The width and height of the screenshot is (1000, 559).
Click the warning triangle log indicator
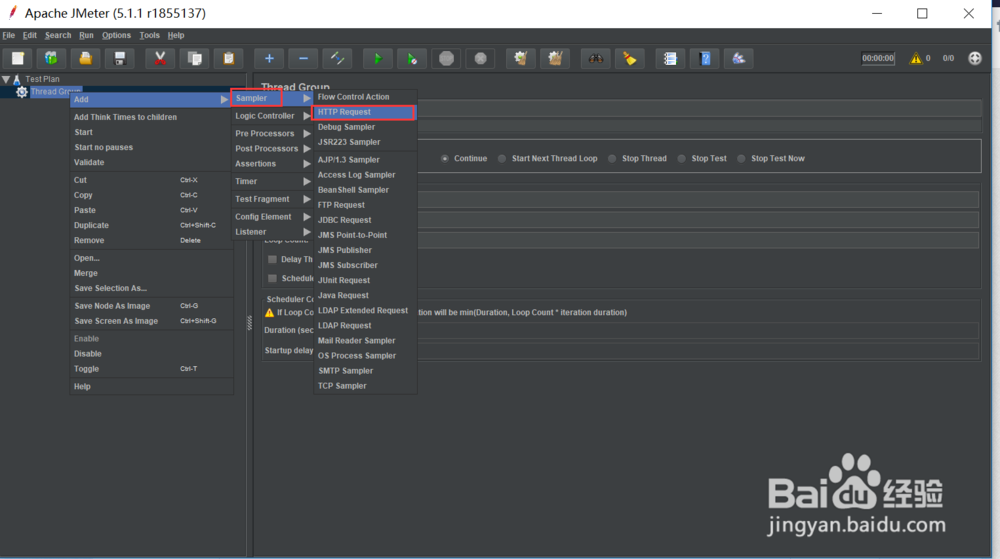(x=916, y=58)
